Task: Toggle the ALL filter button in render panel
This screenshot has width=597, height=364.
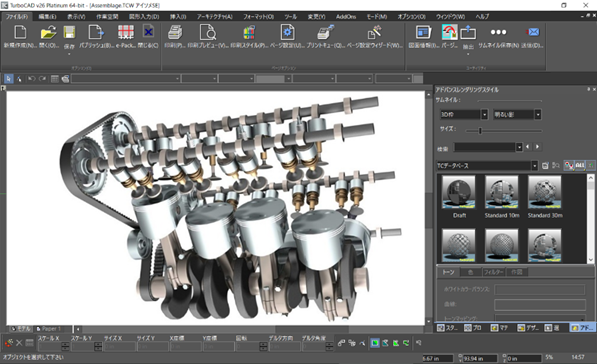Action: coord(579,165)
